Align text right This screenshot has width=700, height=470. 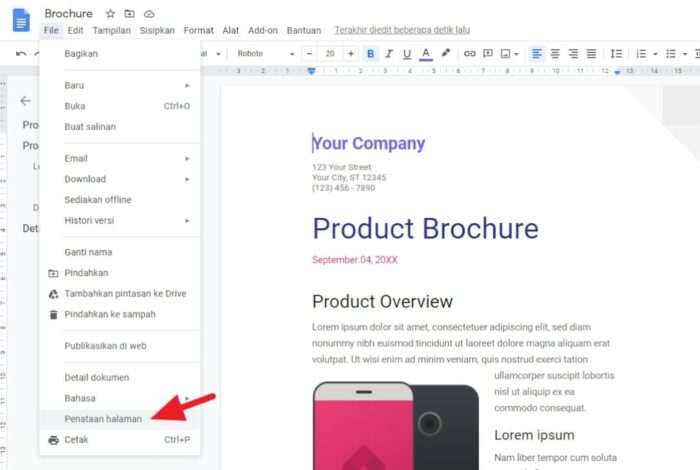(x=573, y=54)
